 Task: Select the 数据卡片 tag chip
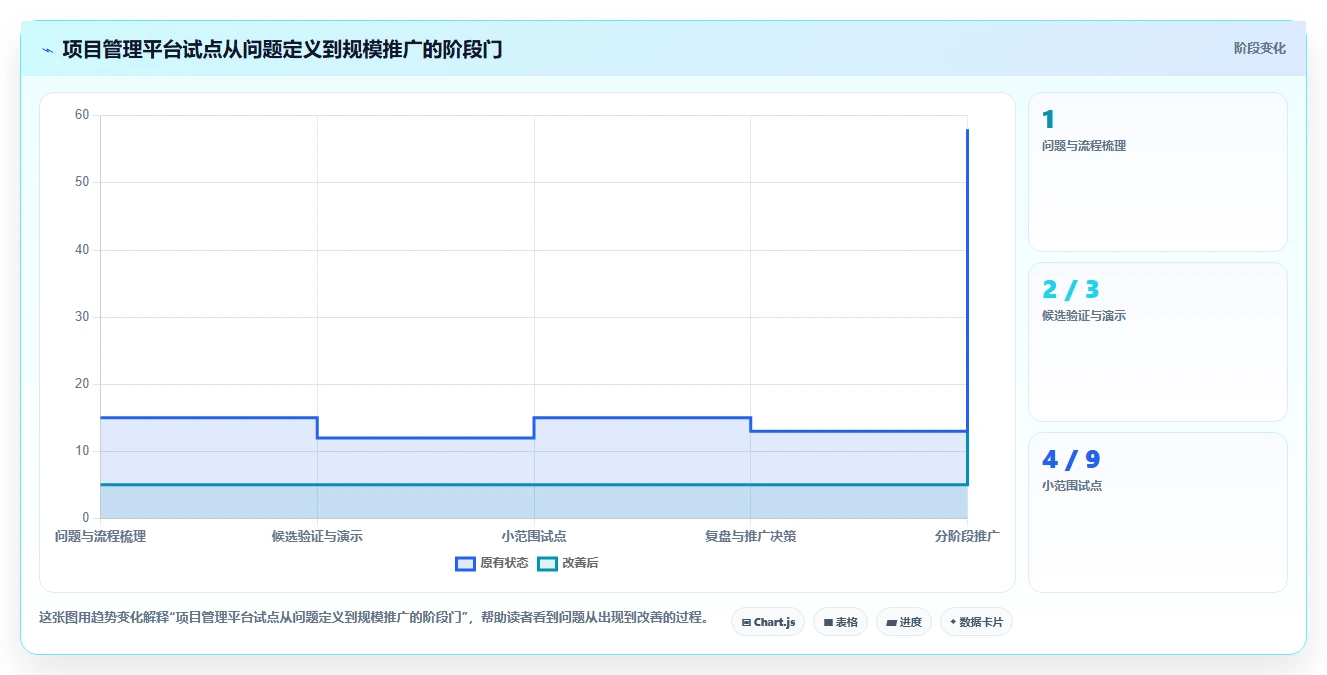click(976, 622)
